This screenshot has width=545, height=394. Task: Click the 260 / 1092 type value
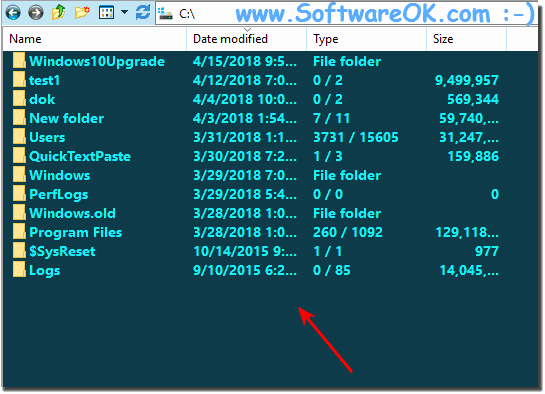pos(348,232)
